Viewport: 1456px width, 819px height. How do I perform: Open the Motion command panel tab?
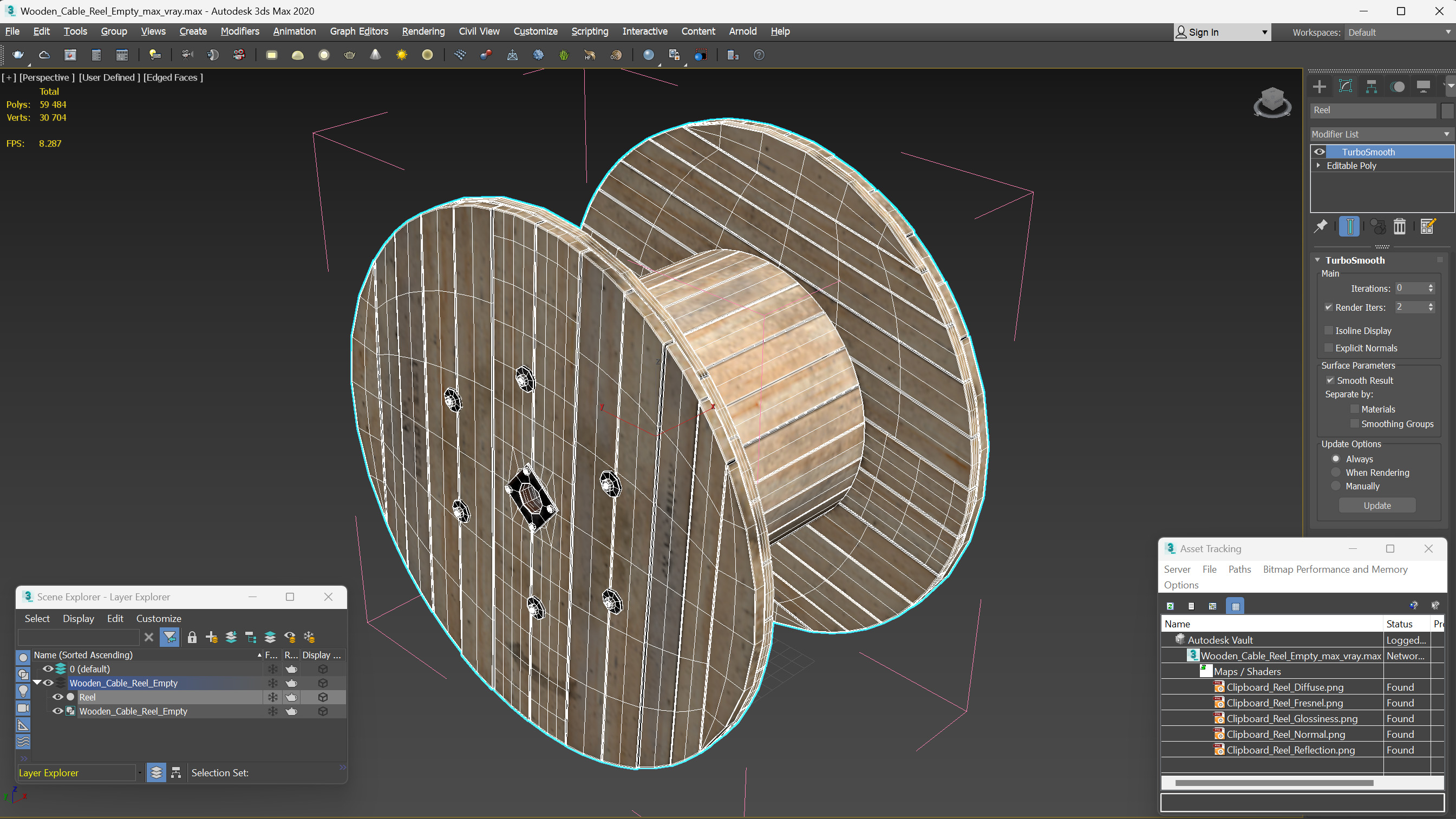(1397, 87)
